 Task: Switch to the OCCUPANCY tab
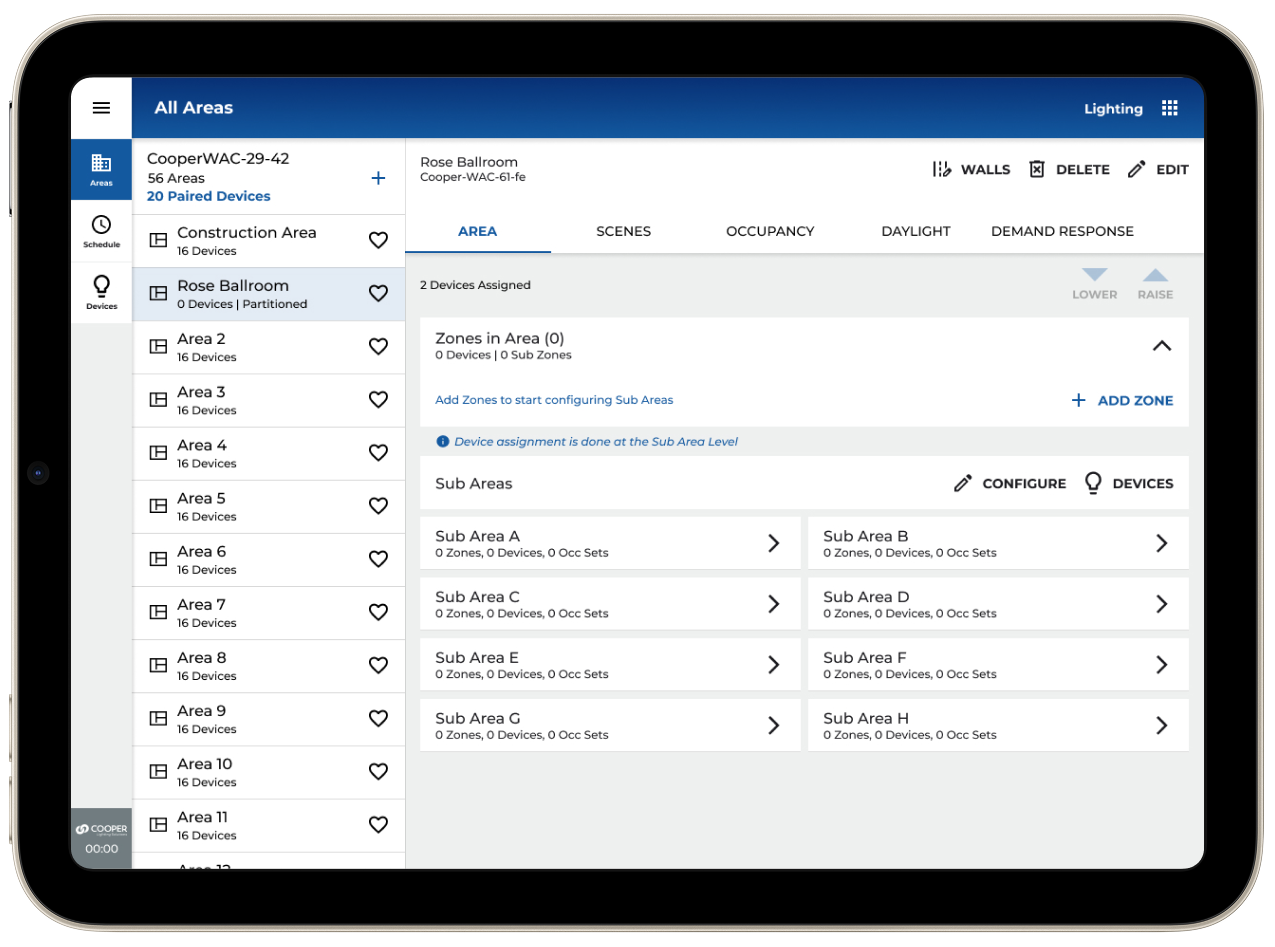coord(770,231)
